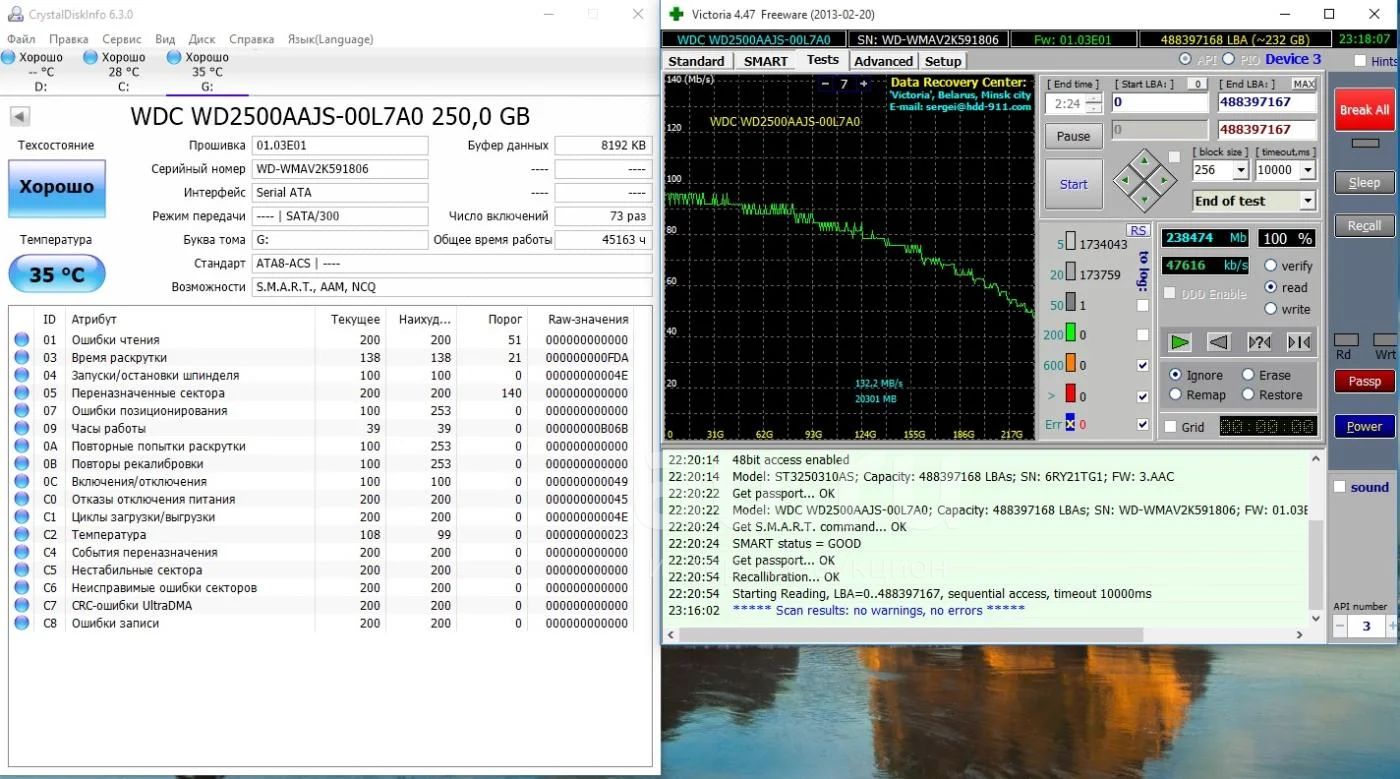
Task: Click the red Break All button
Action: pyautogui.click(x=1364, y=110)
